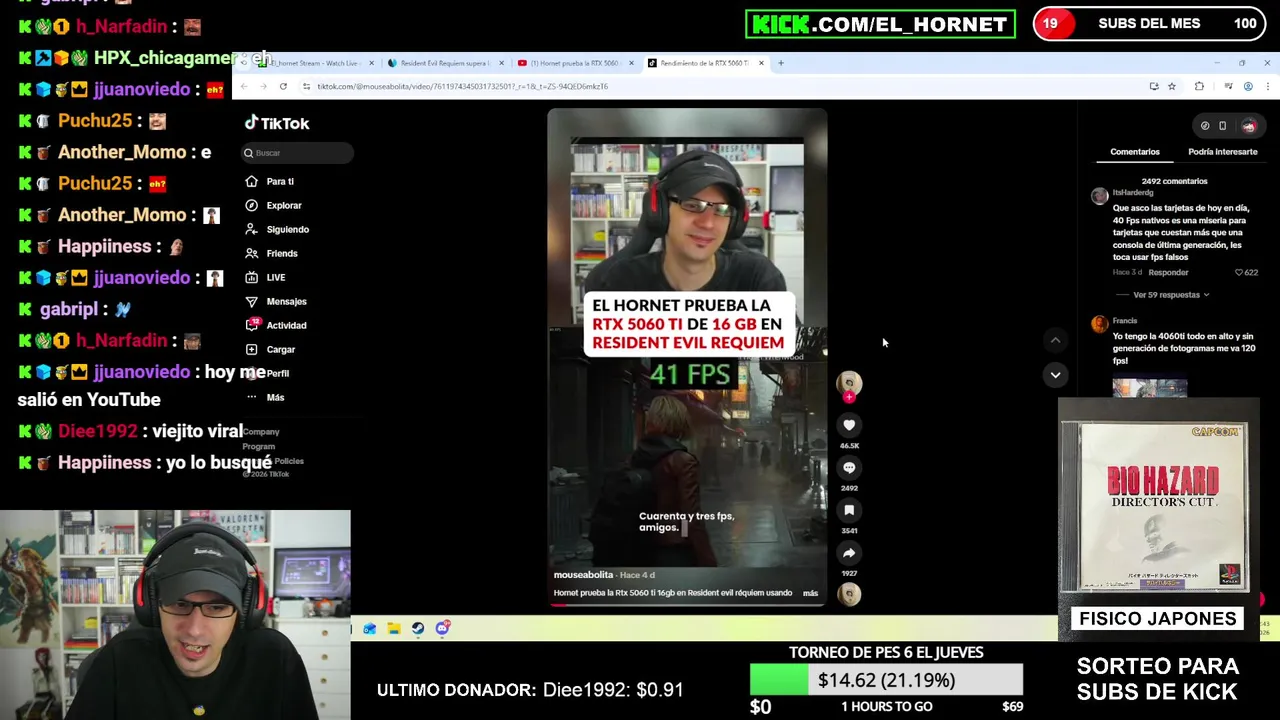Screen dimensions: 1280x720
Task: Go to Explorar in TikTok sidebar
Action: (x=284, y=206)
